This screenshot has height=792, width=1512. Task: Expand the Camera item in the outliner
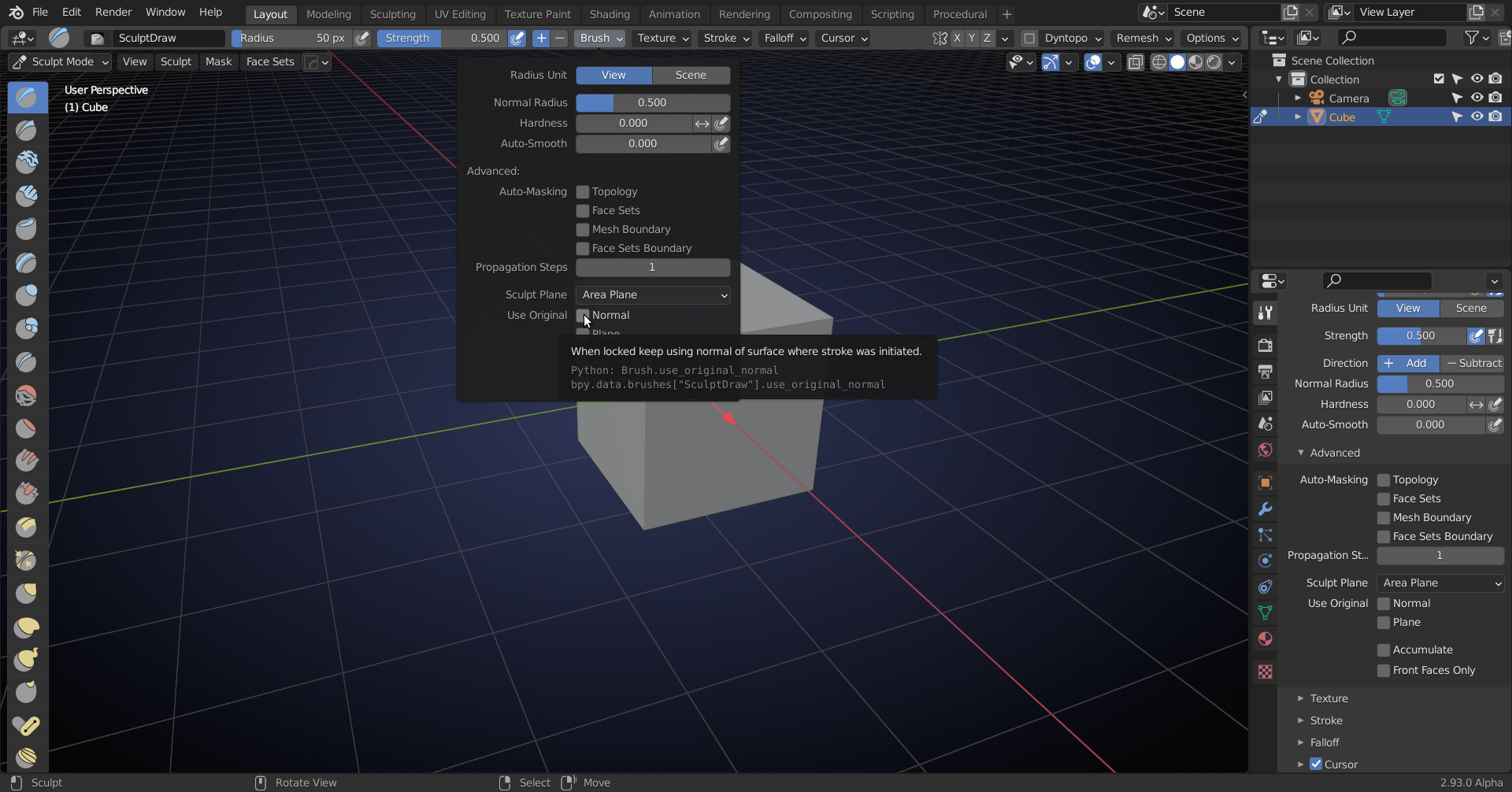pyautogui.click(x=1299, y=98)
